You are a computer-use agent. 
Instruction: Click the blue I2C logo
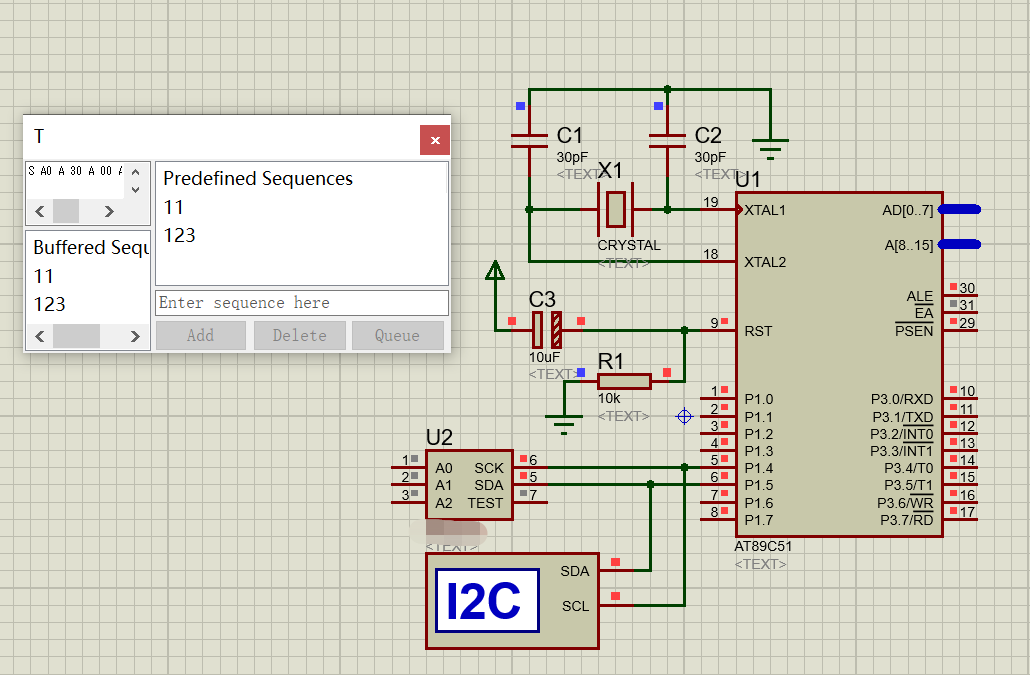click(487, 601)
